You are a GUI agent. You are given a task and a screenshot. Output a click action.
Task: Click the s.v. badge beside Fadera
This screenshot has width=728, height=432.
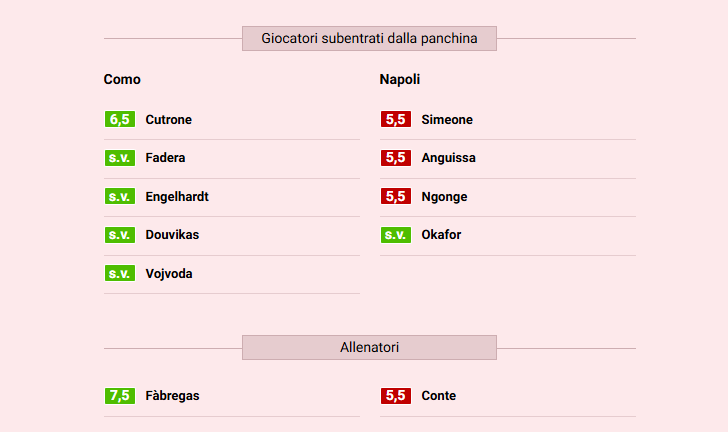point(120,158)
